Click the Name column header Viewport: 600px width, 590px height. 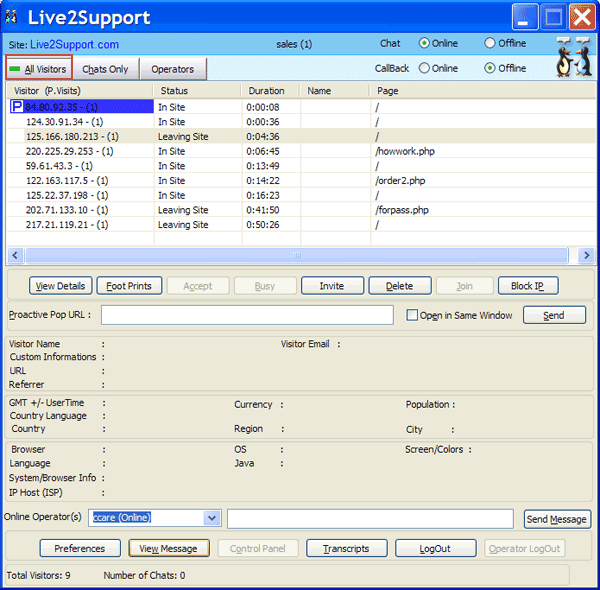click(335, 91)
